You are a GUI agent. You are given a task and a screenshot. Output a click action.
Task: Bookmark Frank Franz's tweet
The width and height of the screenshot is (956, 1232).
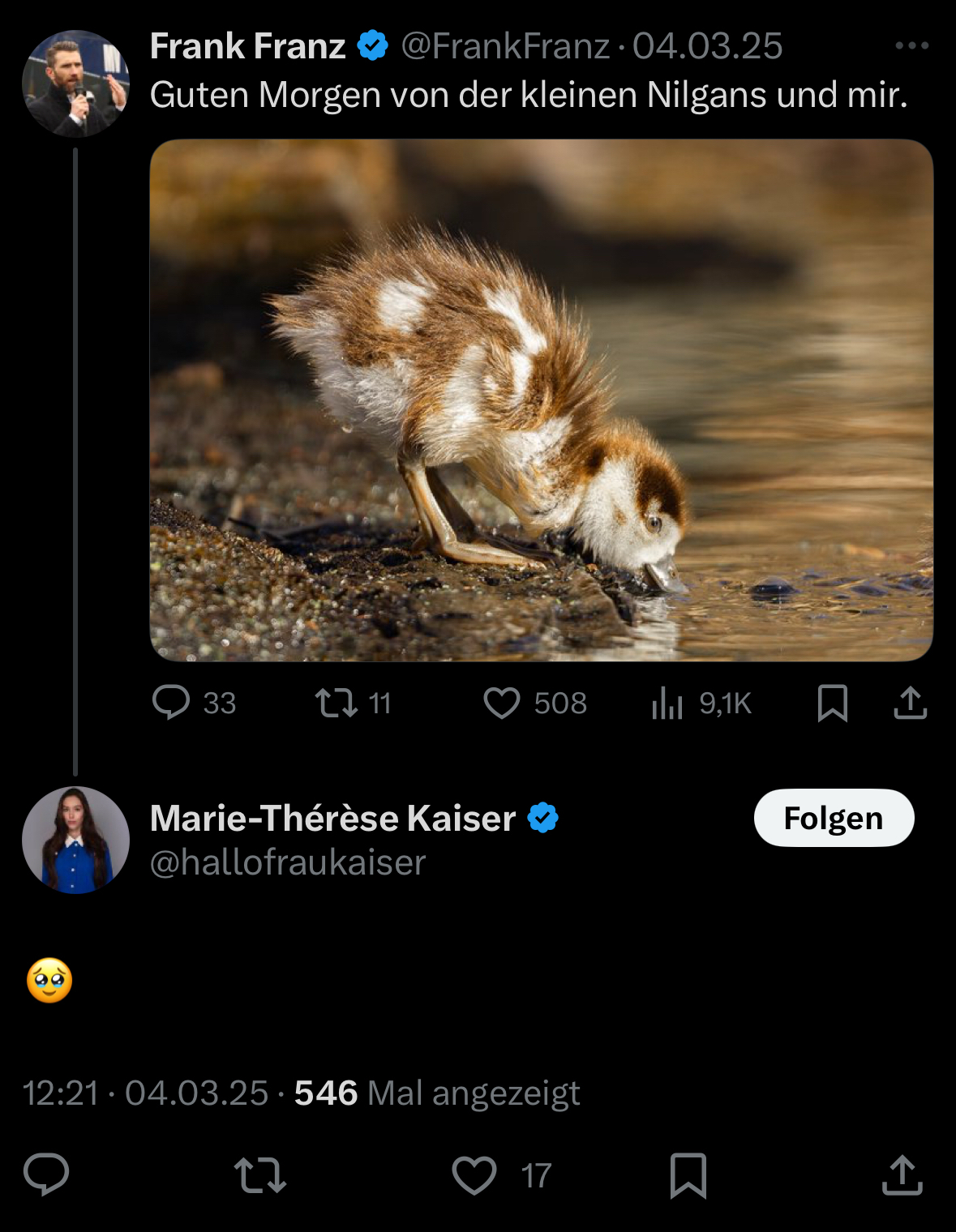[833, 703]
